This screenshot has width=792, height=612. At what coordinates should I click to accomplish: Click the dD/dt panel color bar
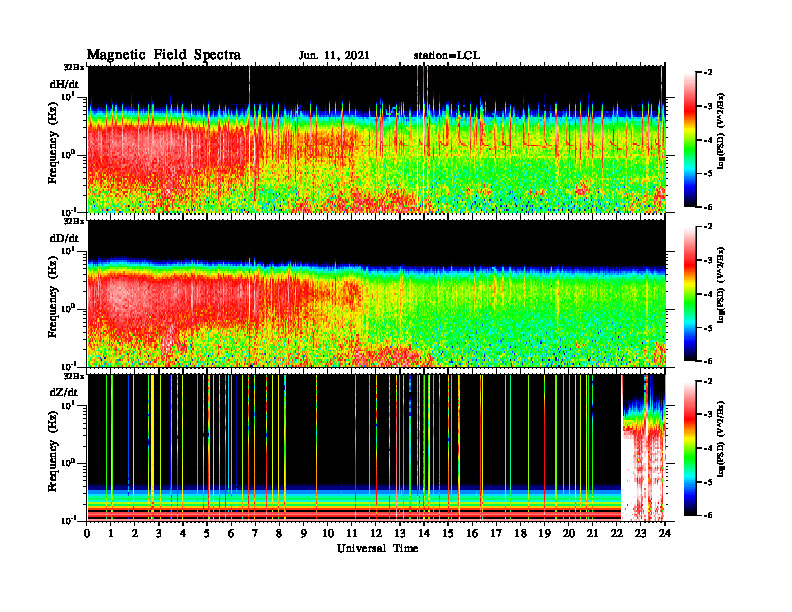point(690,294)
